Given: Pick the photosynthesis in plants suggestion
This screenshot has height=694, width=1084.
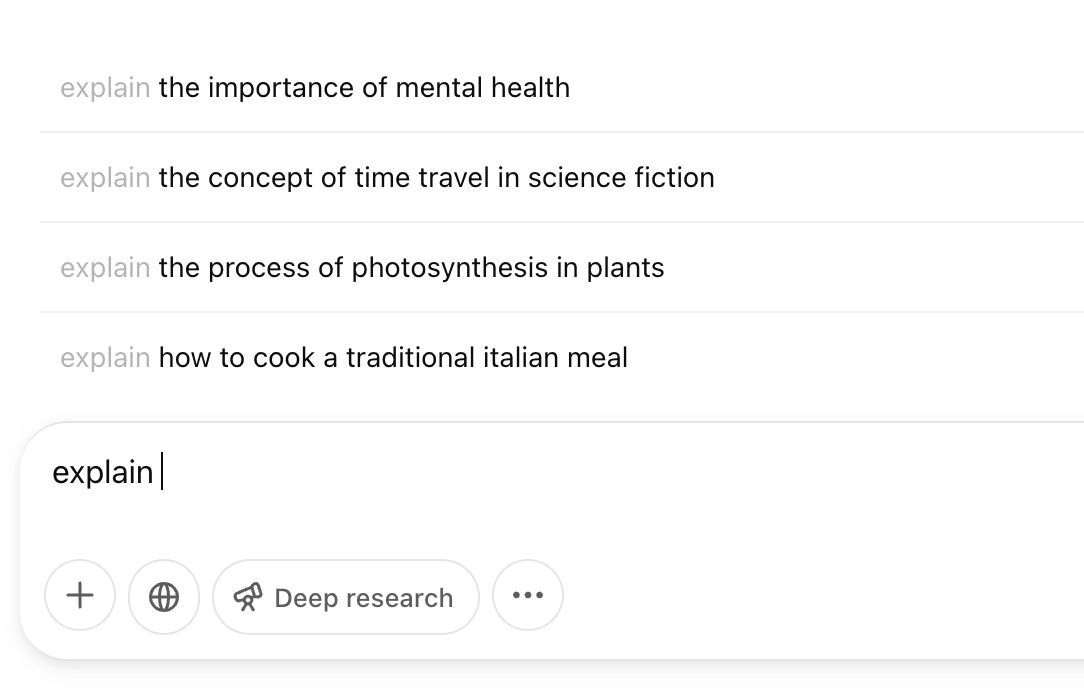Looking at the screenshot, I should click(x=411, y=268).
